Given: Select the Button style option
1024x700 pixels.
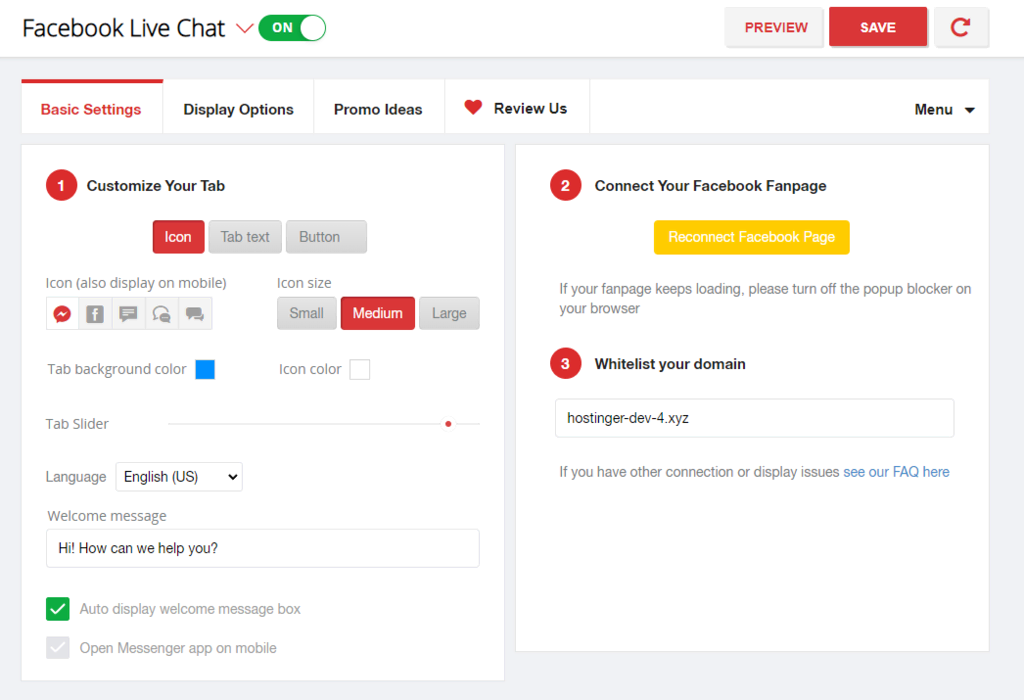Looking at the screenshot, I should 326,237.
